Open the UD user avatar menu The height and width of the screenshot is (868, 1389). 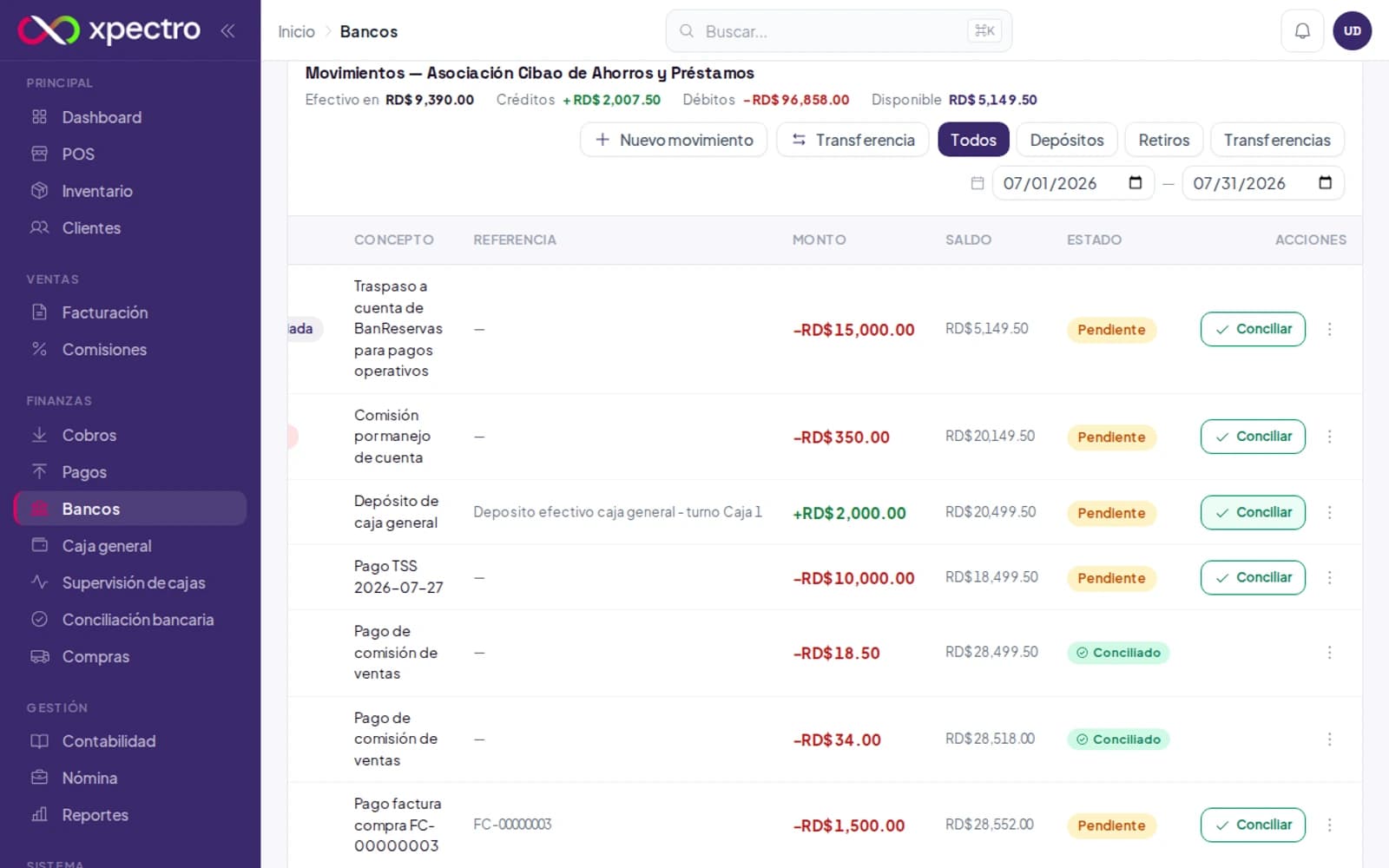(1352, 31)
